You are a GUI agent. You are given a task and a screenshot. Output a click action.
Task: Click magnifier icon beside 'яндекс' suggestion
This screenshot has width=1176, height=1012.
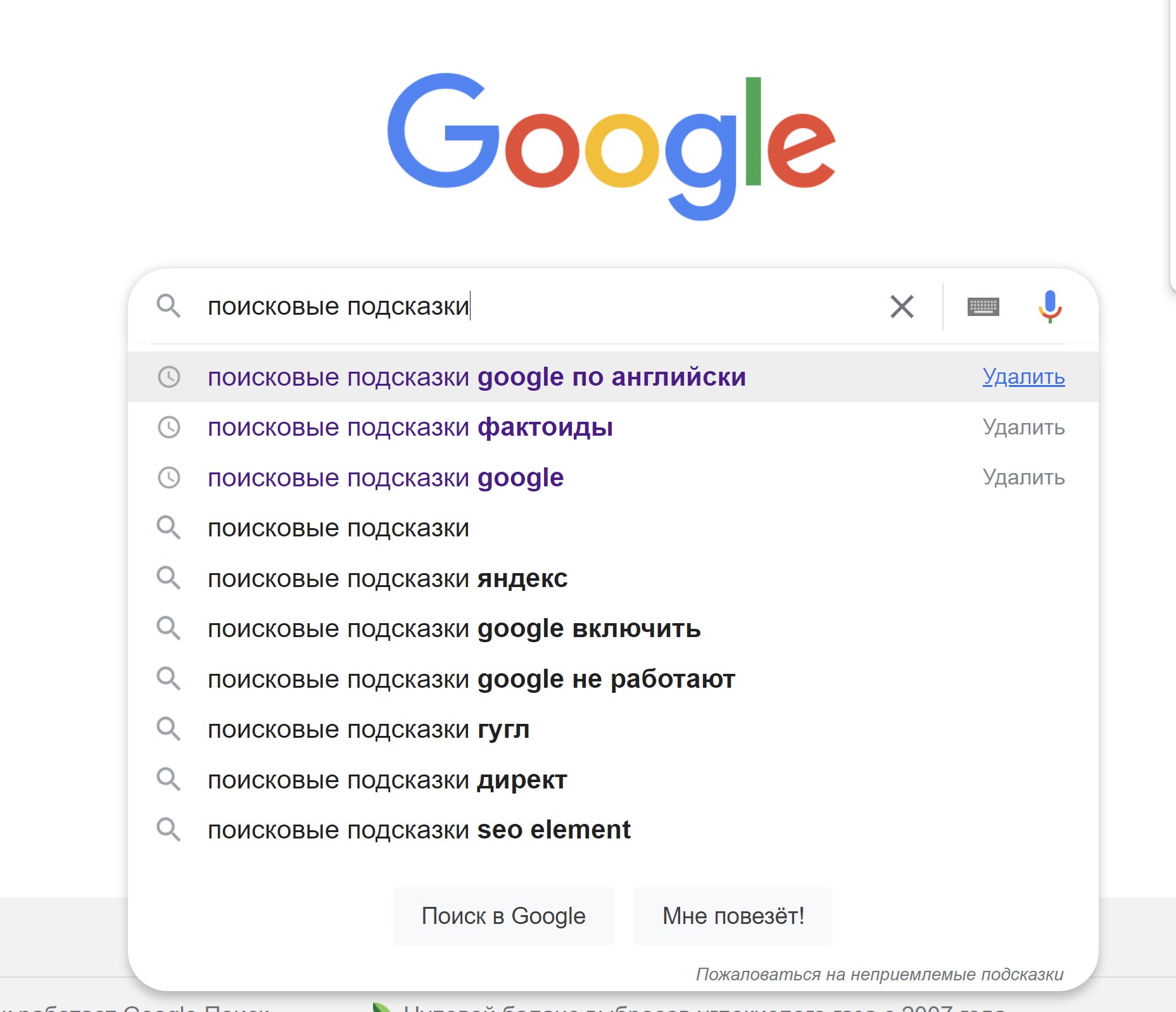coord(168,578)
